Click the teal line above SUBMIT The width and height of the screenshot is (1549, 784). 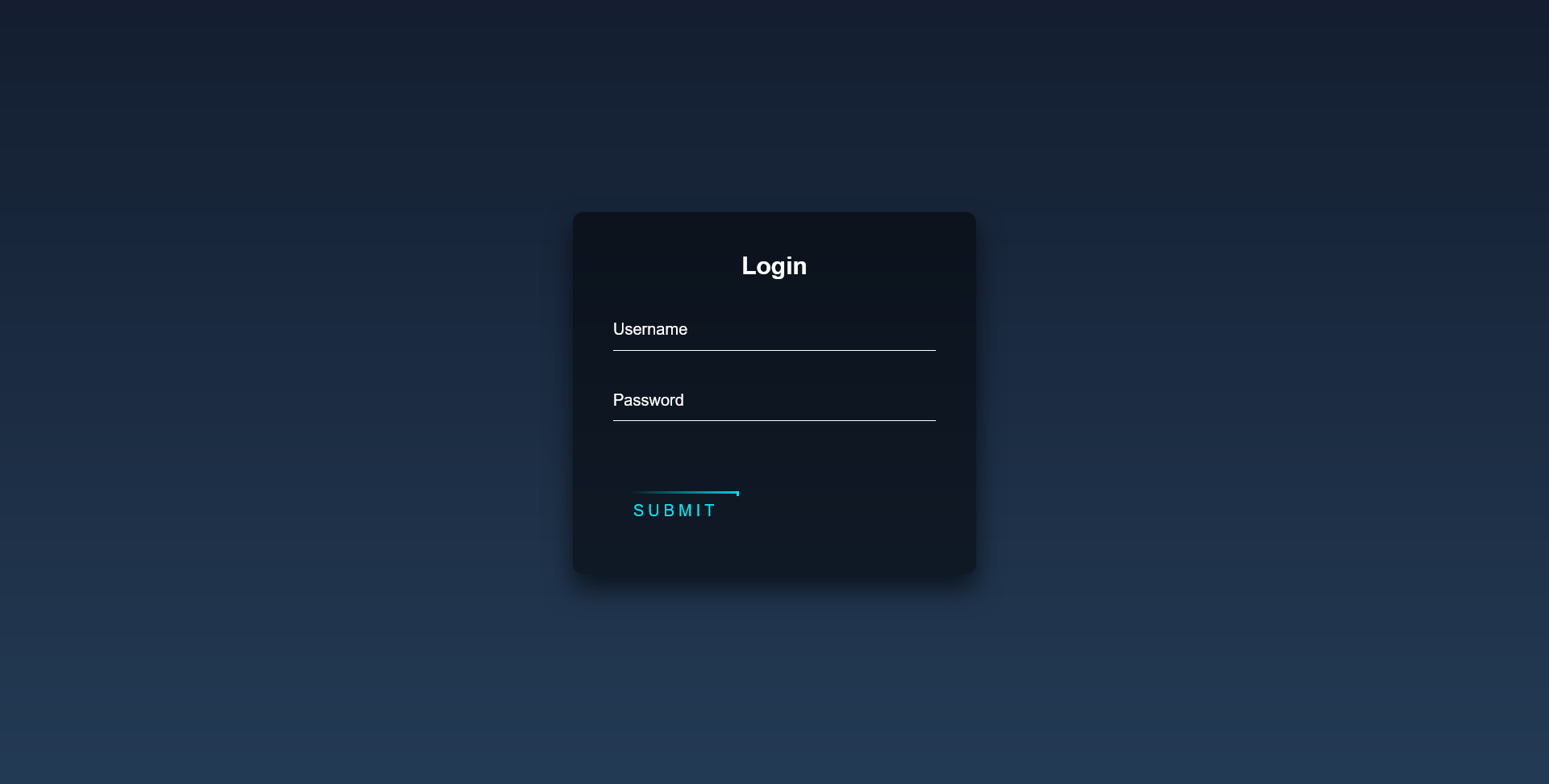[686, 492]
